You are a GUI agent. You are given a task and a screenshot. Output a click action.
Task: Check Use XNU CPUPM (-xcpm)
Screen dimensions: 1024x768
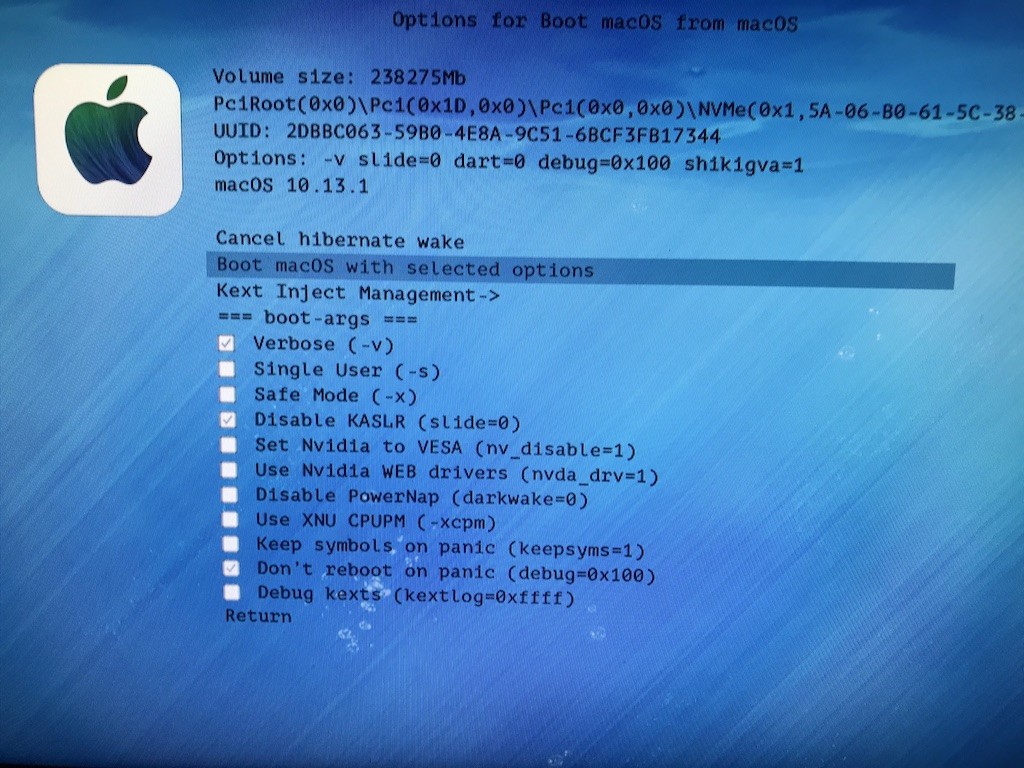coord(230,519)
